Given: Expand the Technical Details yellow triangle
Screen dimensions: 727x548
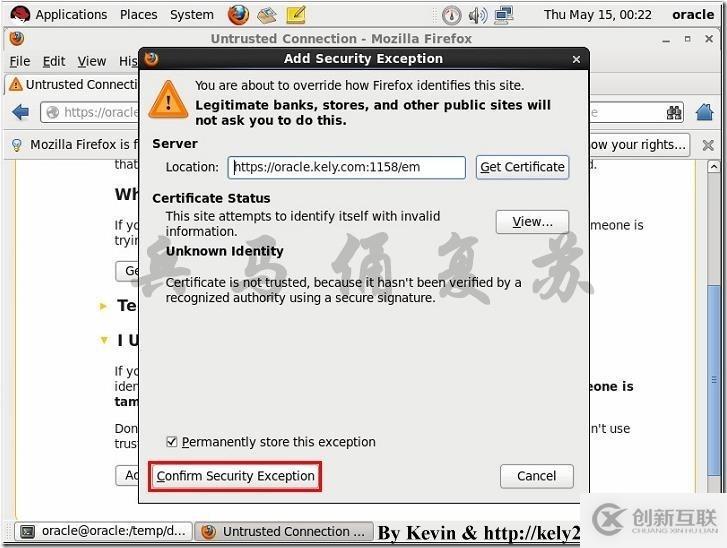Looking at the screenshot, I should pos(103,306).
